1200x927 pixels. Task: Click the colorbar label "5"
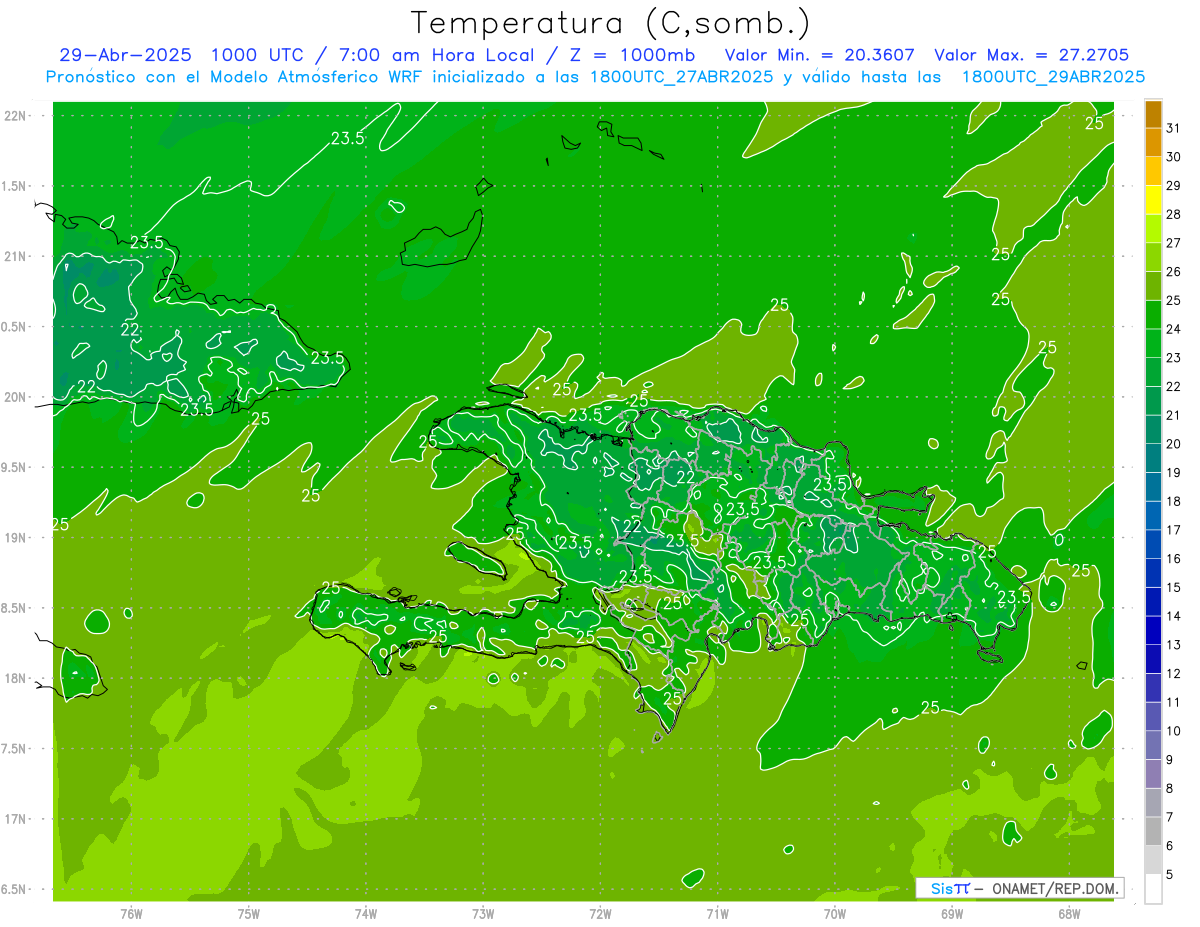(x=1170, y=874)
